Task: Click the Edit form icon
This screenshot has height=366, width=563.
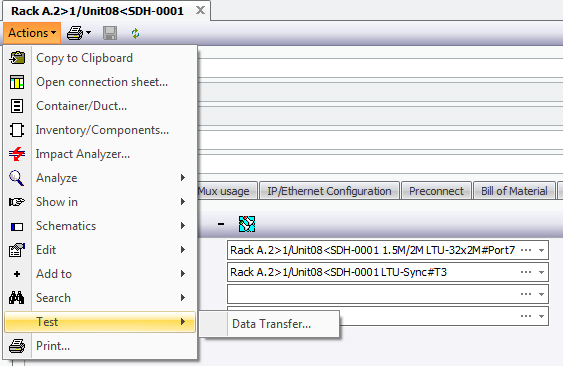Action: (x=17, y=250)
